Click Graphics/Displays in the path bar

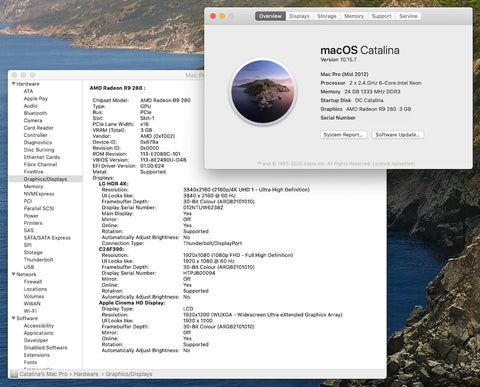pos(129,374)
